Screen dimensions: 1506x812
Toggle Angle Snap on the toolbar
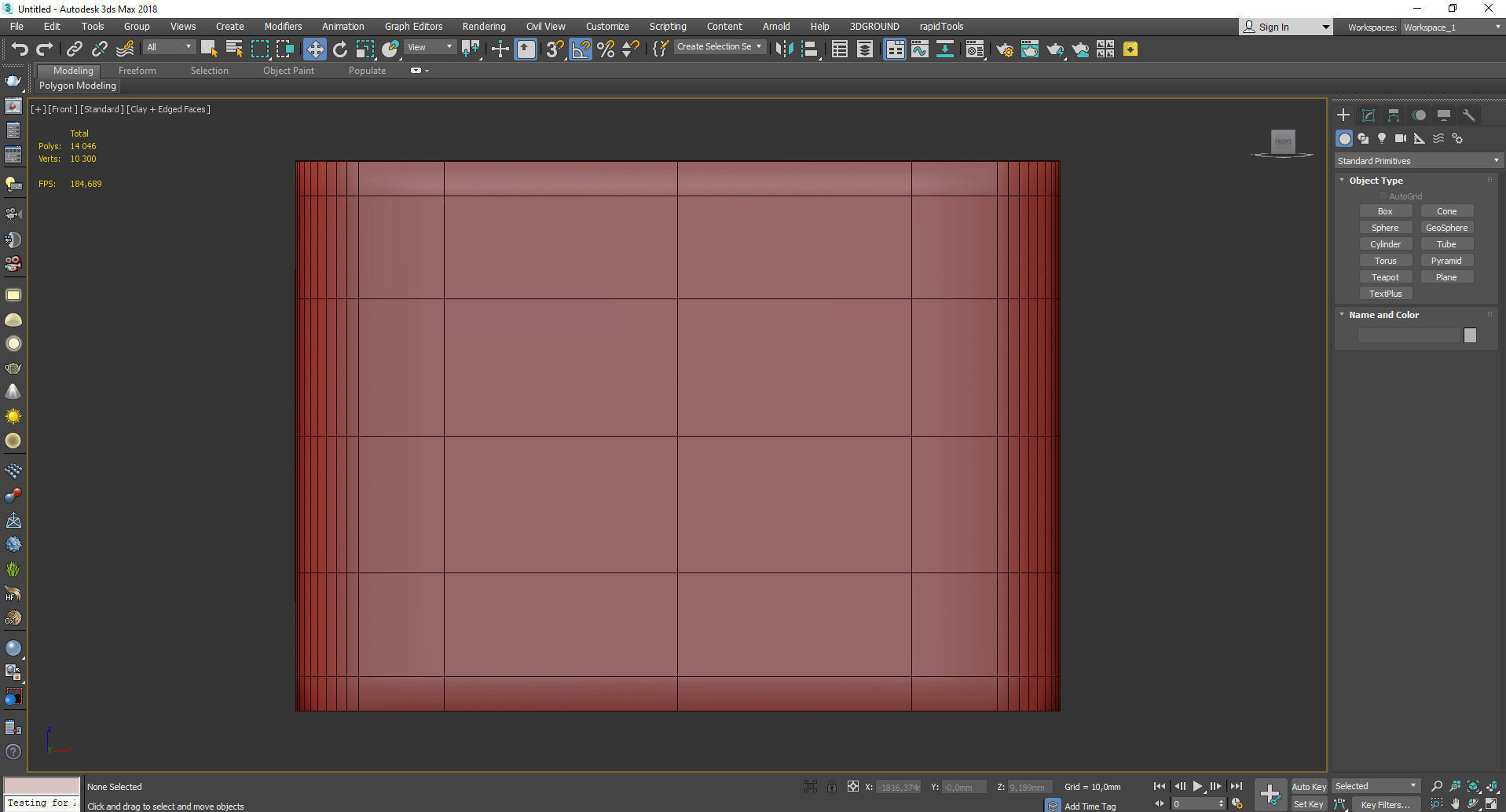[581, 49]
